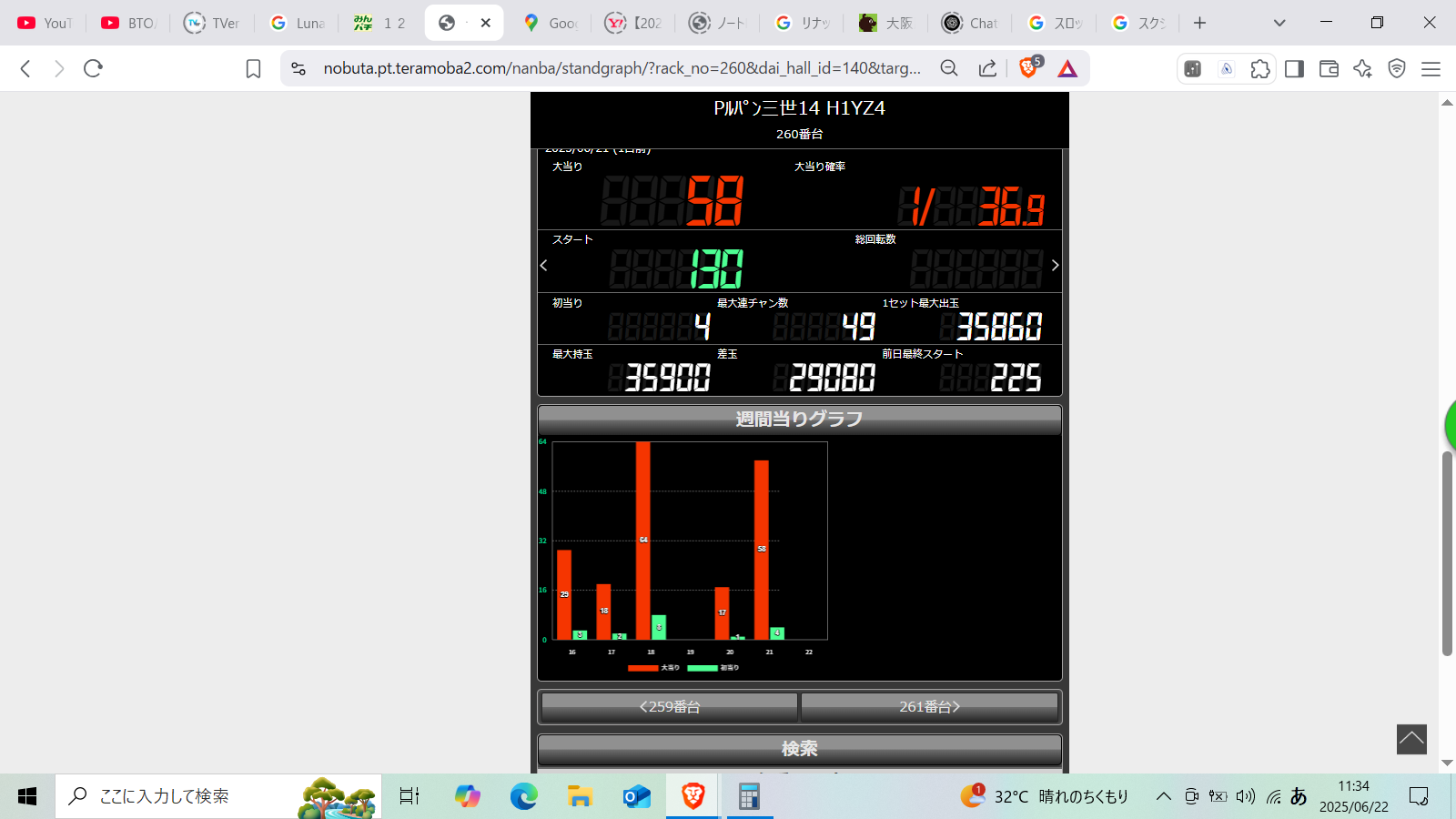Go to <259番台 machine
The width and height of the screenshot is (1456, 819).
(x=670, y=707)
